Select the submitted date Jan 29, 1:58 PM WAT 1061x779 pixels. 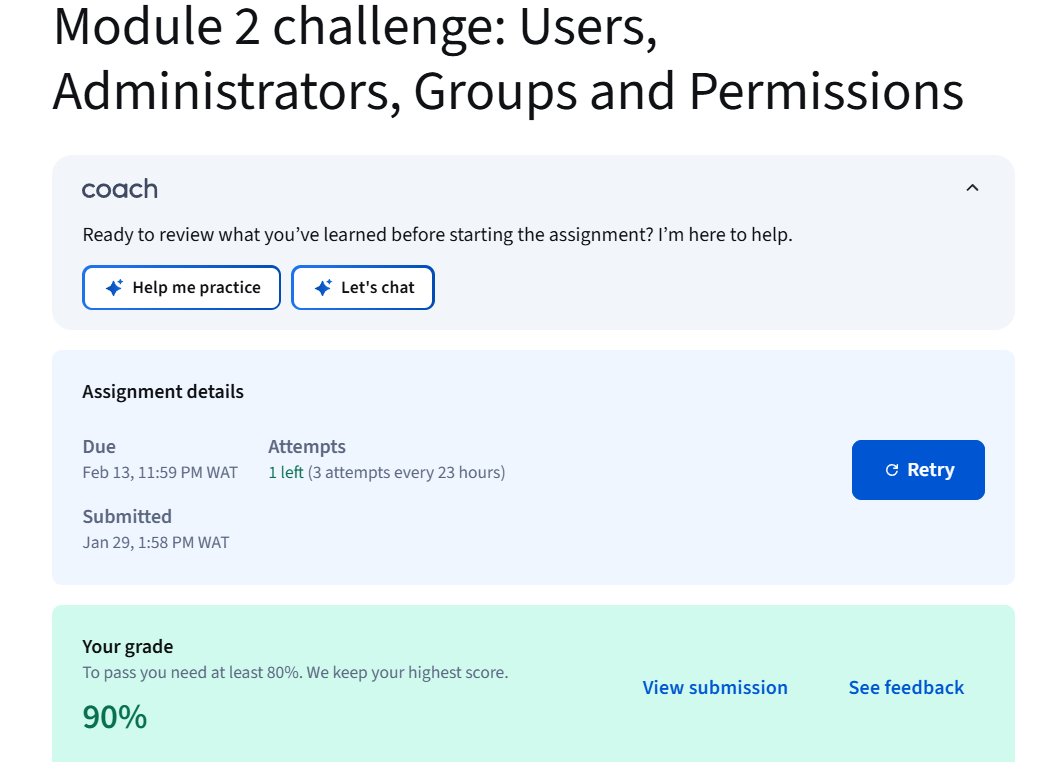click(156, 543)
